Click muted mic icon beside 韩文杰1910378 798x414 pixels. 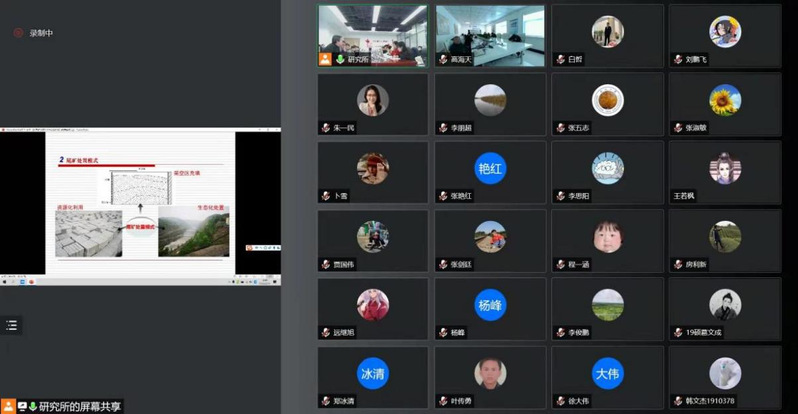click(x=676, y=401)
